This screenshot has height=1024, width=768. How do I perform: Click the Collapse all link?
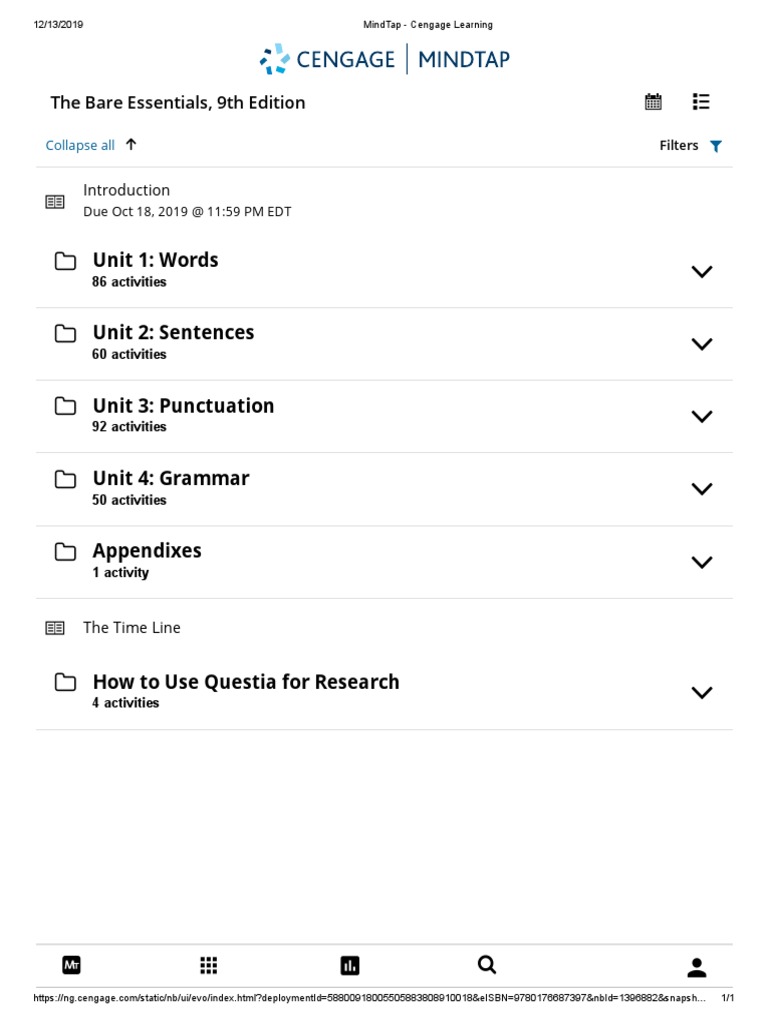point(80,145)
